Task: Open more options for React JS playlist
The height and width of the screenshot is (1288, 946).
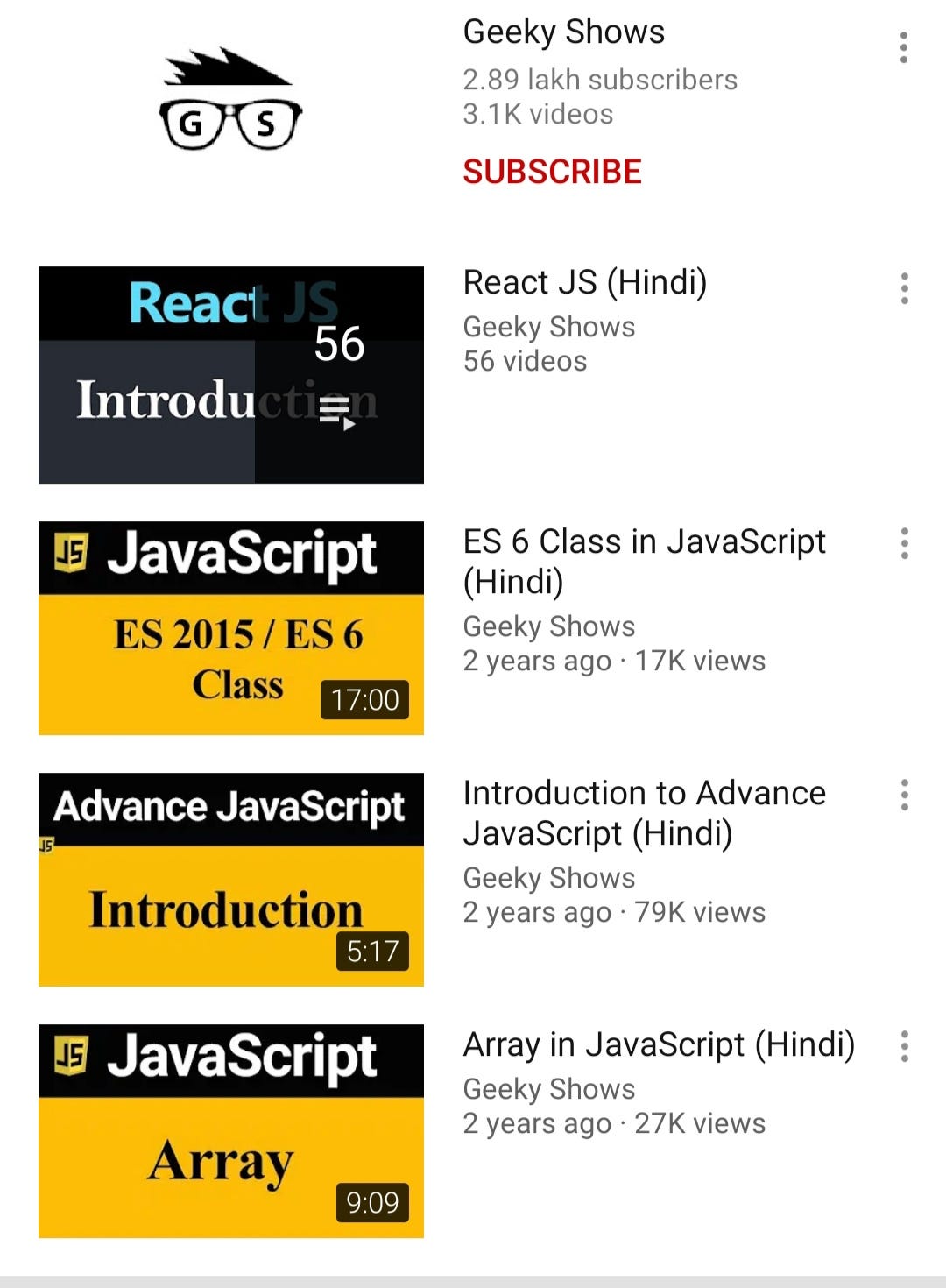Action: [904, 288]
